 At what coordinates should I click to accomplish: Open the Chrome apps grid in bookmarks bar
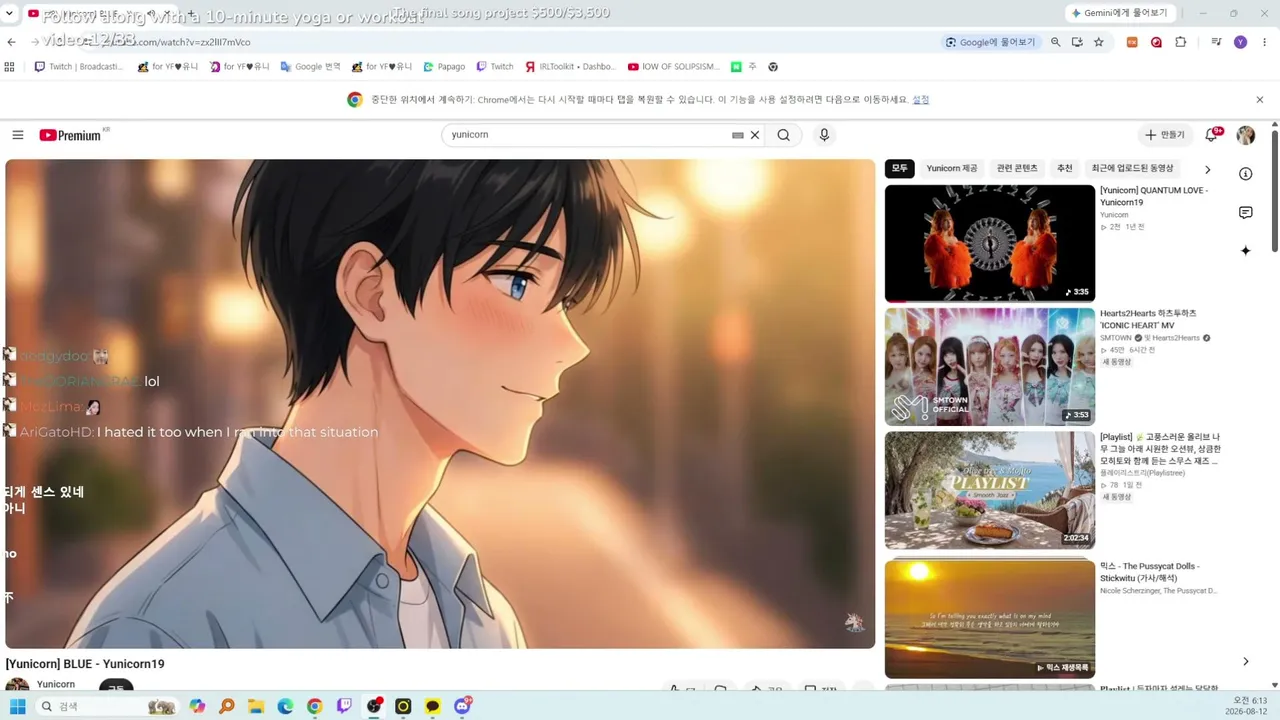10,67
